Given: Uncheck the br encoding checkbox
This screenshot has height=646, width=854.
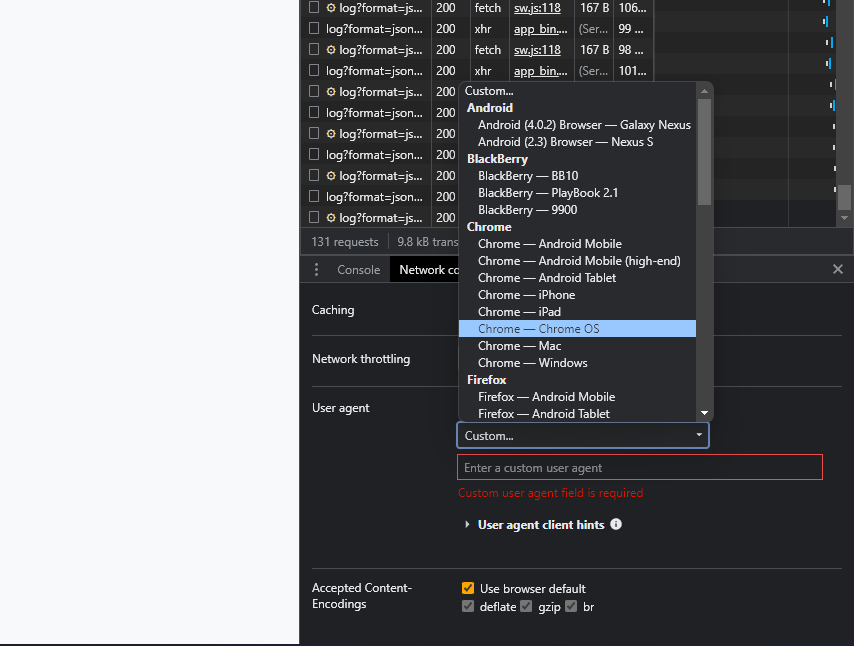Looking at the screenshot, I should coord(570,606).
